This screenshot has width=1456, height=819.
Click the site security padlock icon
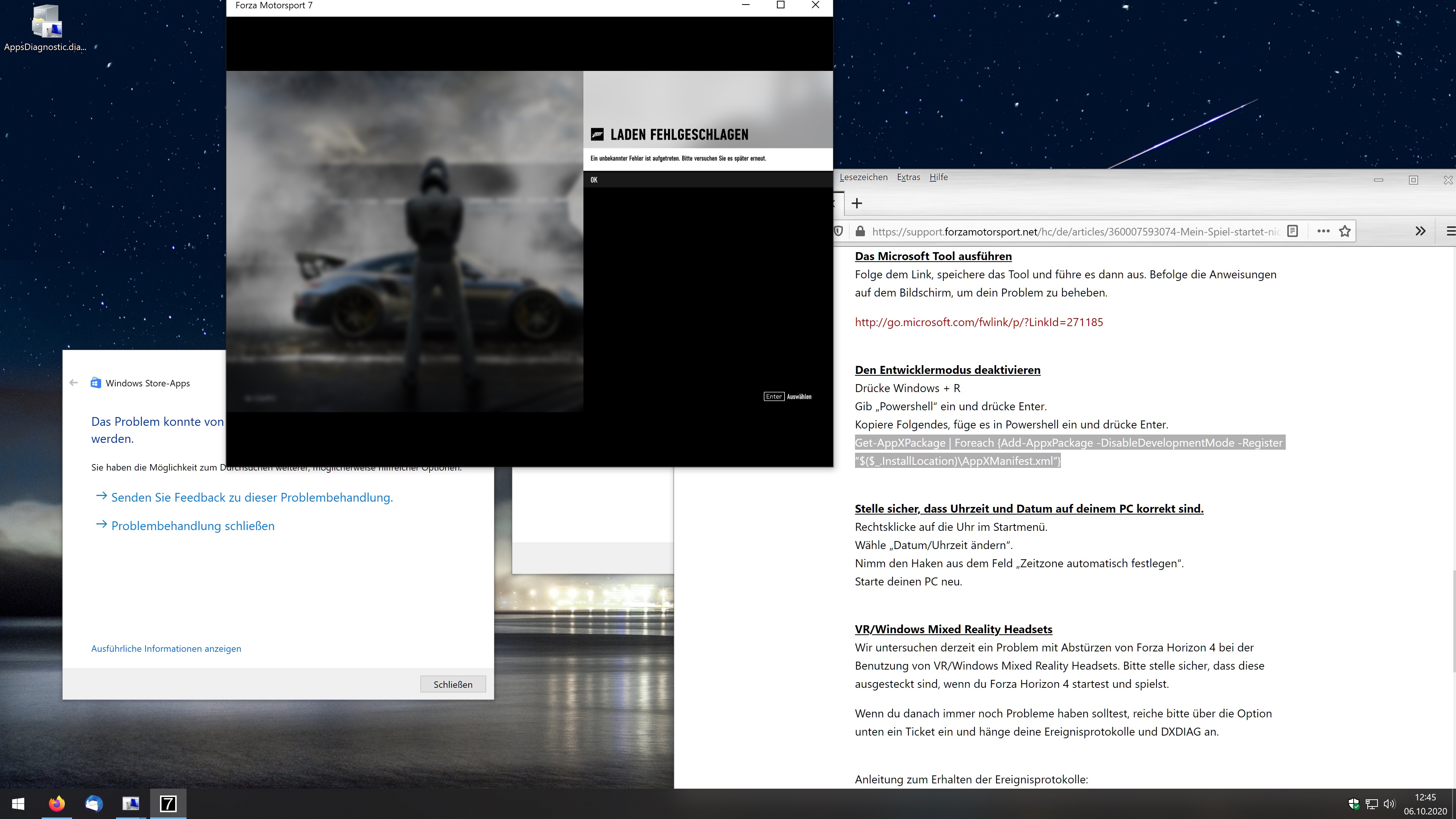coord(860,231)
